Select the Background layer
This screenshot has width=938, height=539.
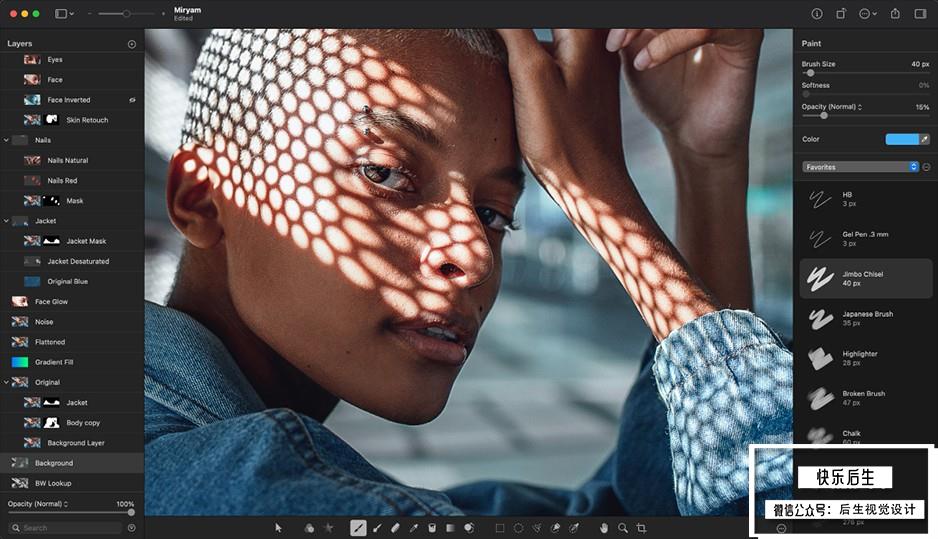pyautogui.click(x=72, y=463)
